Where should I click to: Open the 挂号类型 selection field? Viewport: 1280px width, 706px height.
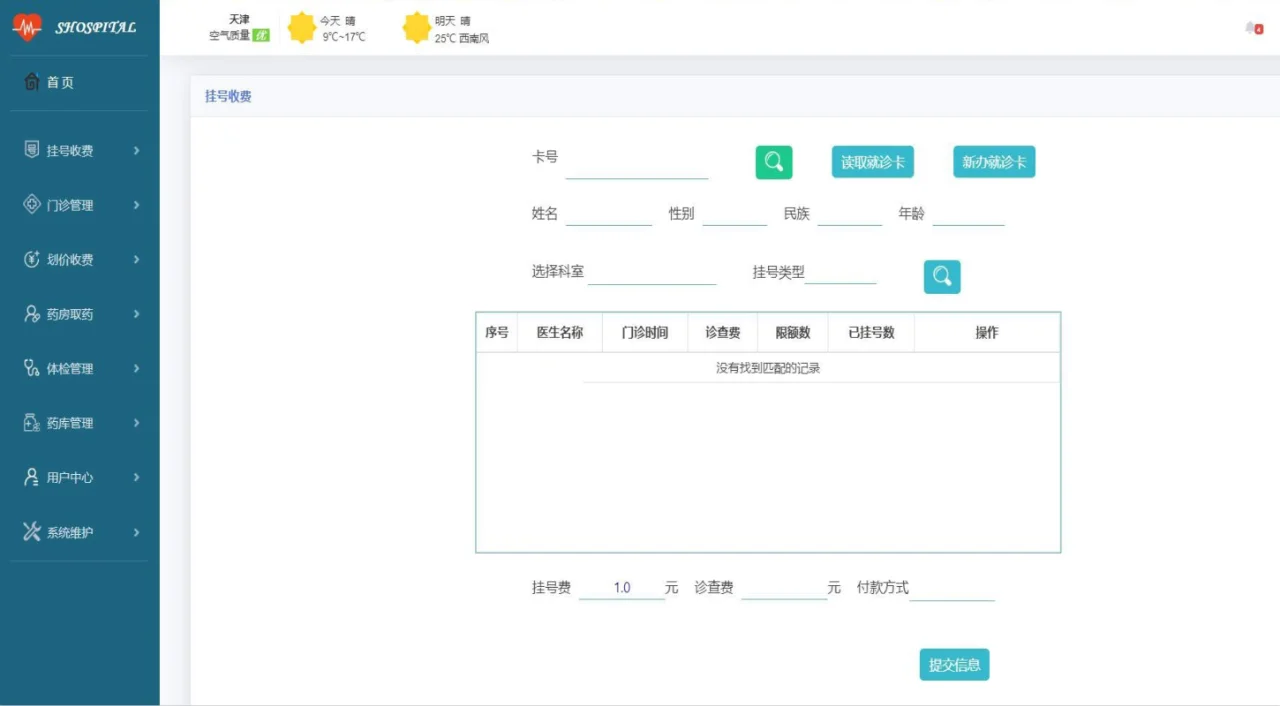point(840,272)
